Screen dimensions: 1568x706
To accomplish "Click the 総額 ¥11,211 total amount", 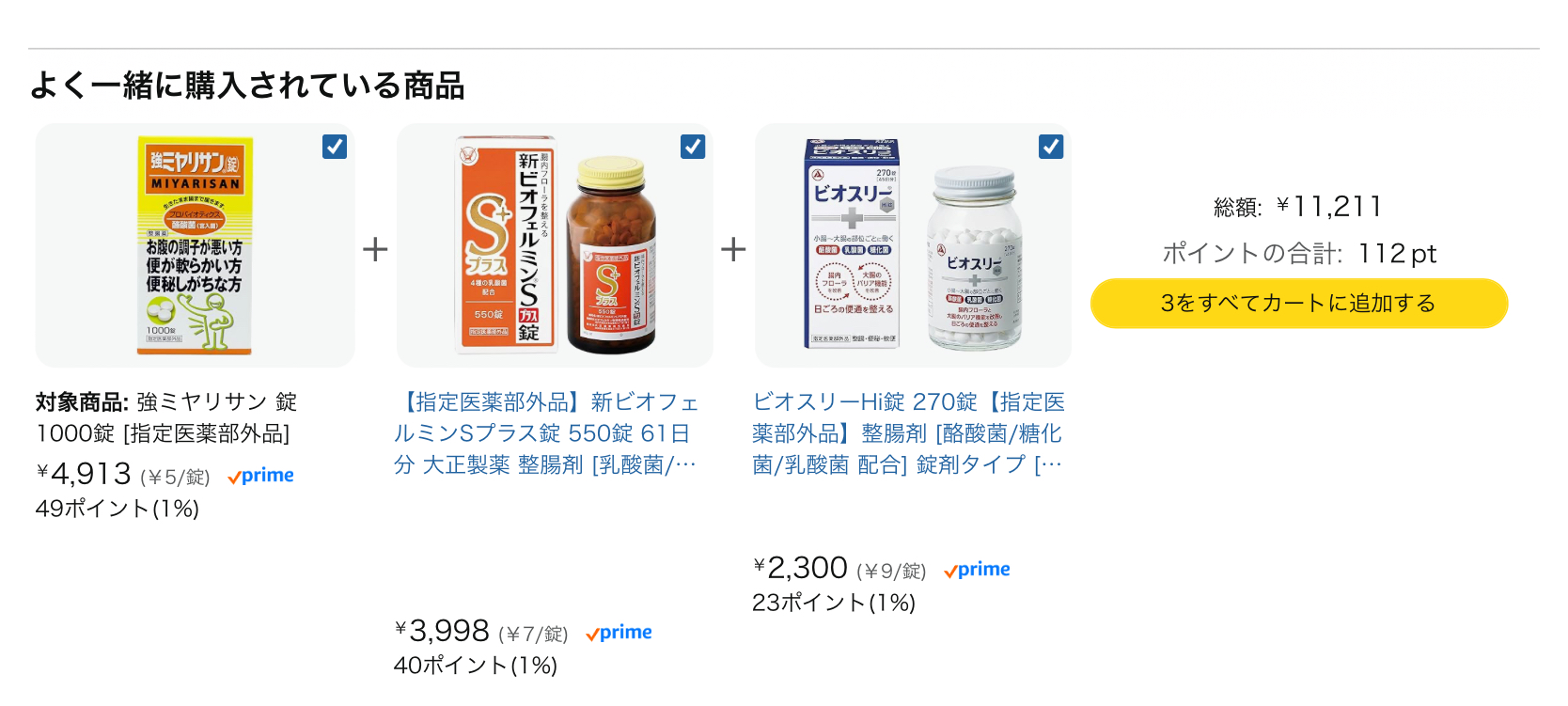I will (1298, 207).
